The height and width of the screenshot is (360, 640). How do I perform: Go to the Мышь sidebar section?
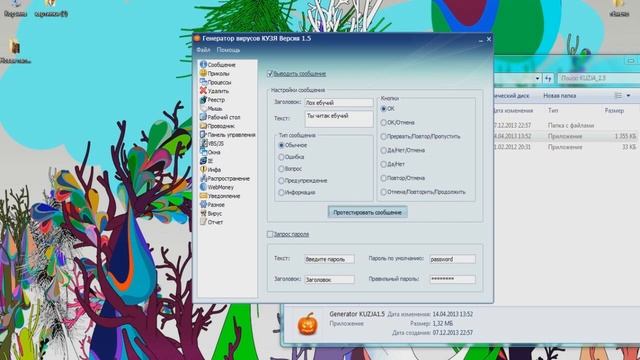211,109
